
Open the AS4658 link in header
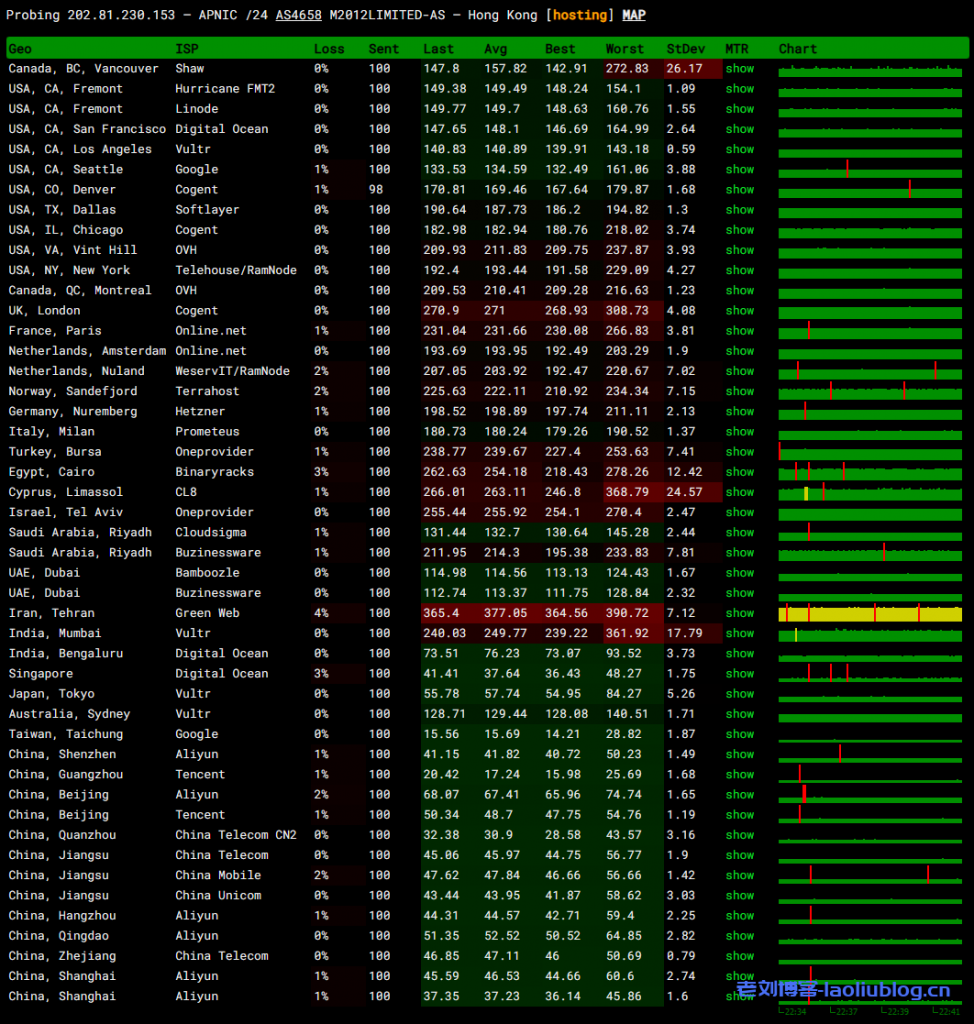tap(299, 15)
